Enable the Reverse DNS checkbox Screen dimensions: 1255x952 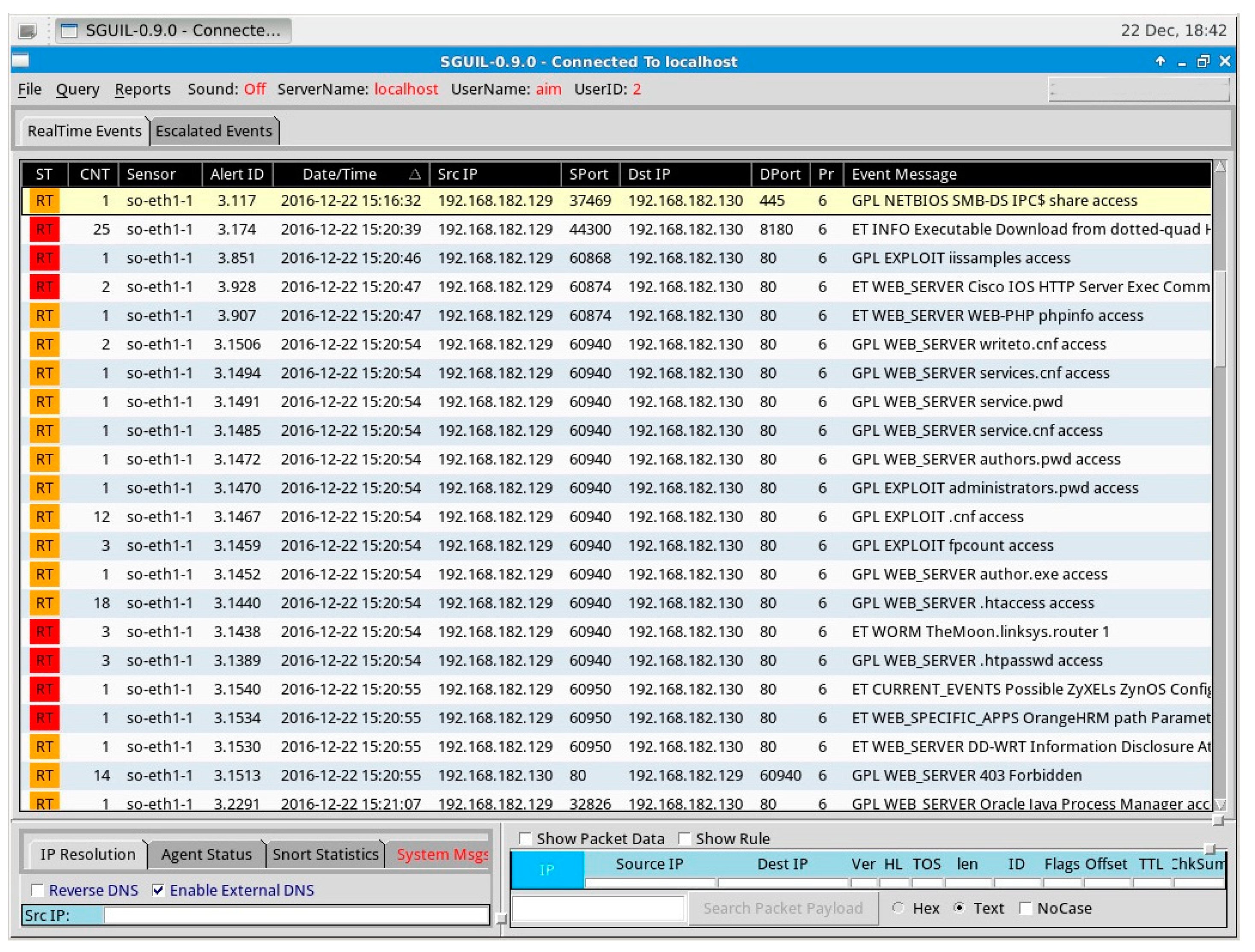[38, 890]
